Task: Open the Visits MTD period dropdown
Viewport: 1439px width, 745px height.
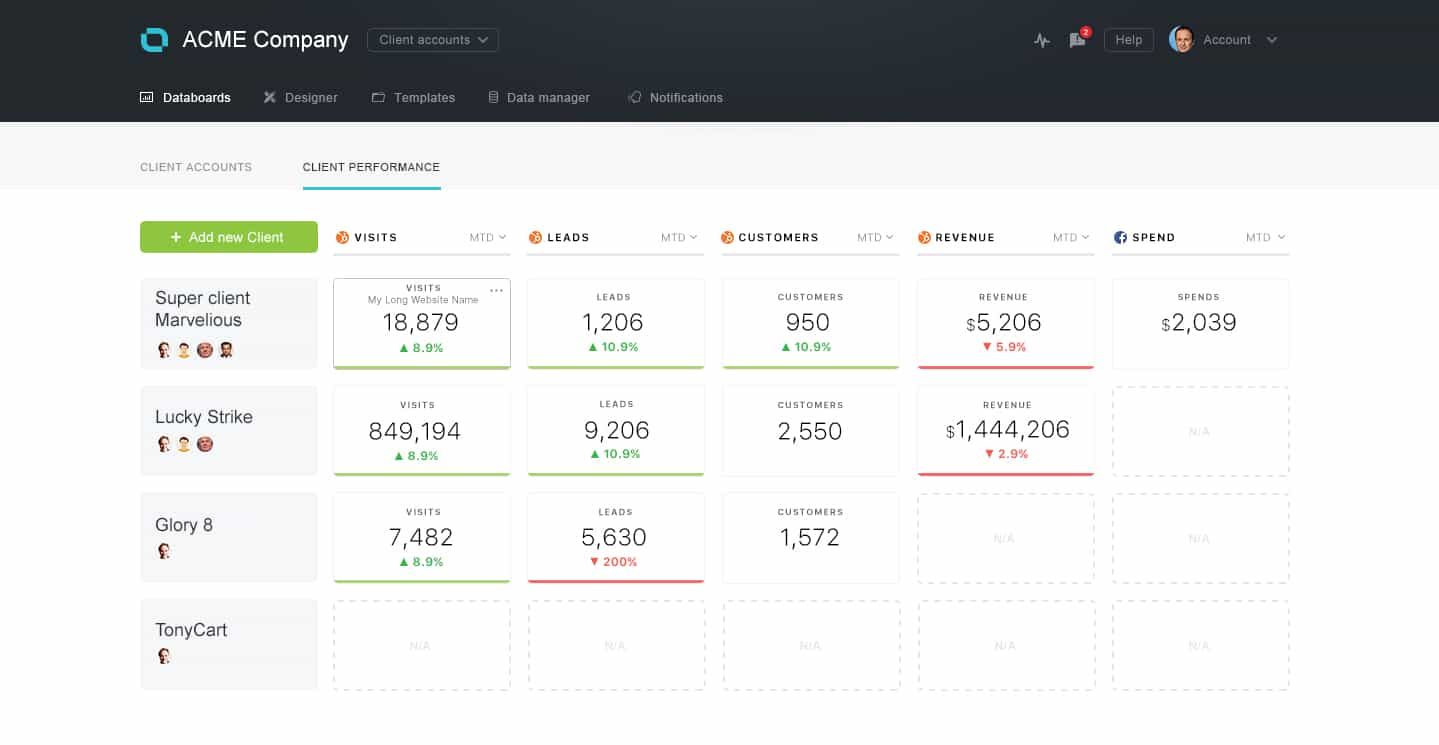Action: click(488, 238)
